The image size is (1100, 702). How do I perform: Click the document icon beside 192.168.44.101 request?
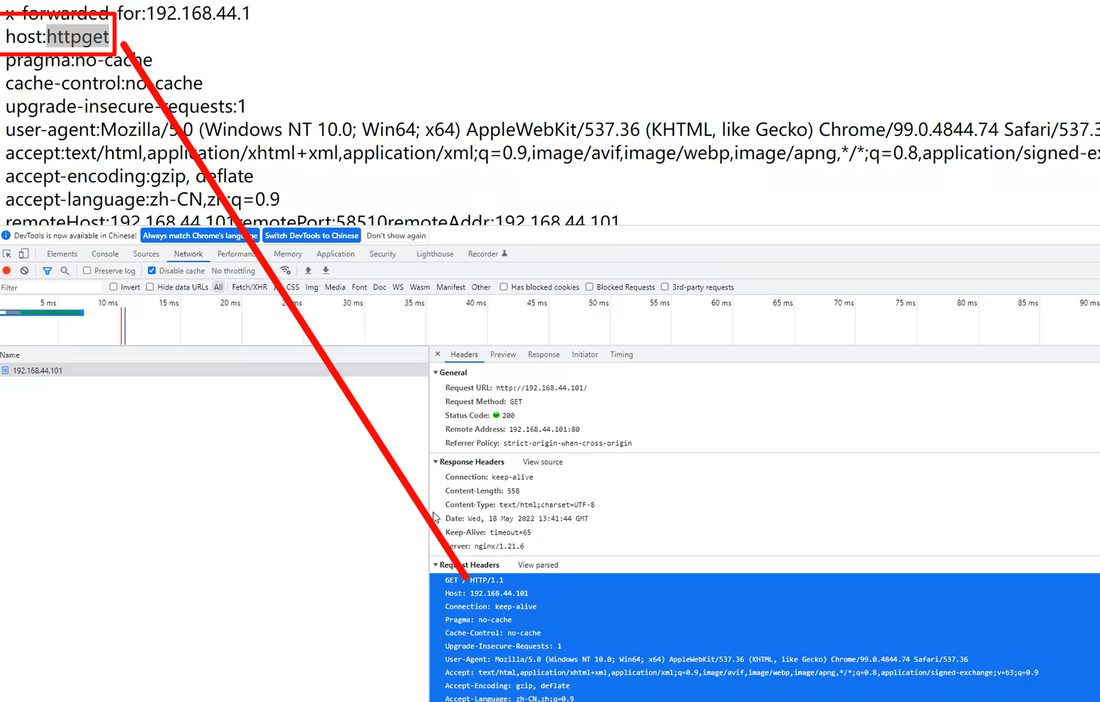(6, 370)
